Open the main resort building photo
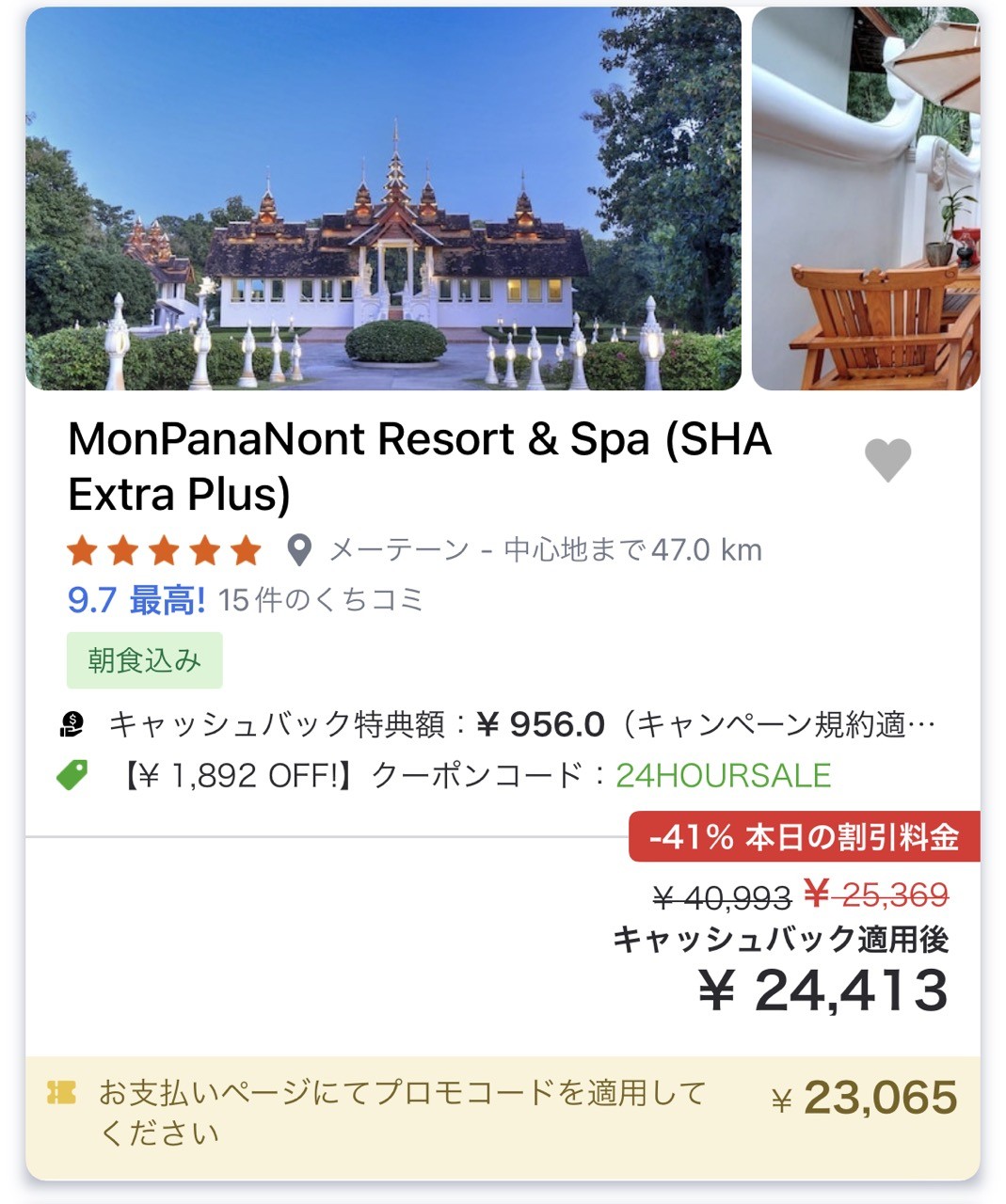Image resolution: width=1006 pixels, height=1204 pixels. tap(383, 198)
